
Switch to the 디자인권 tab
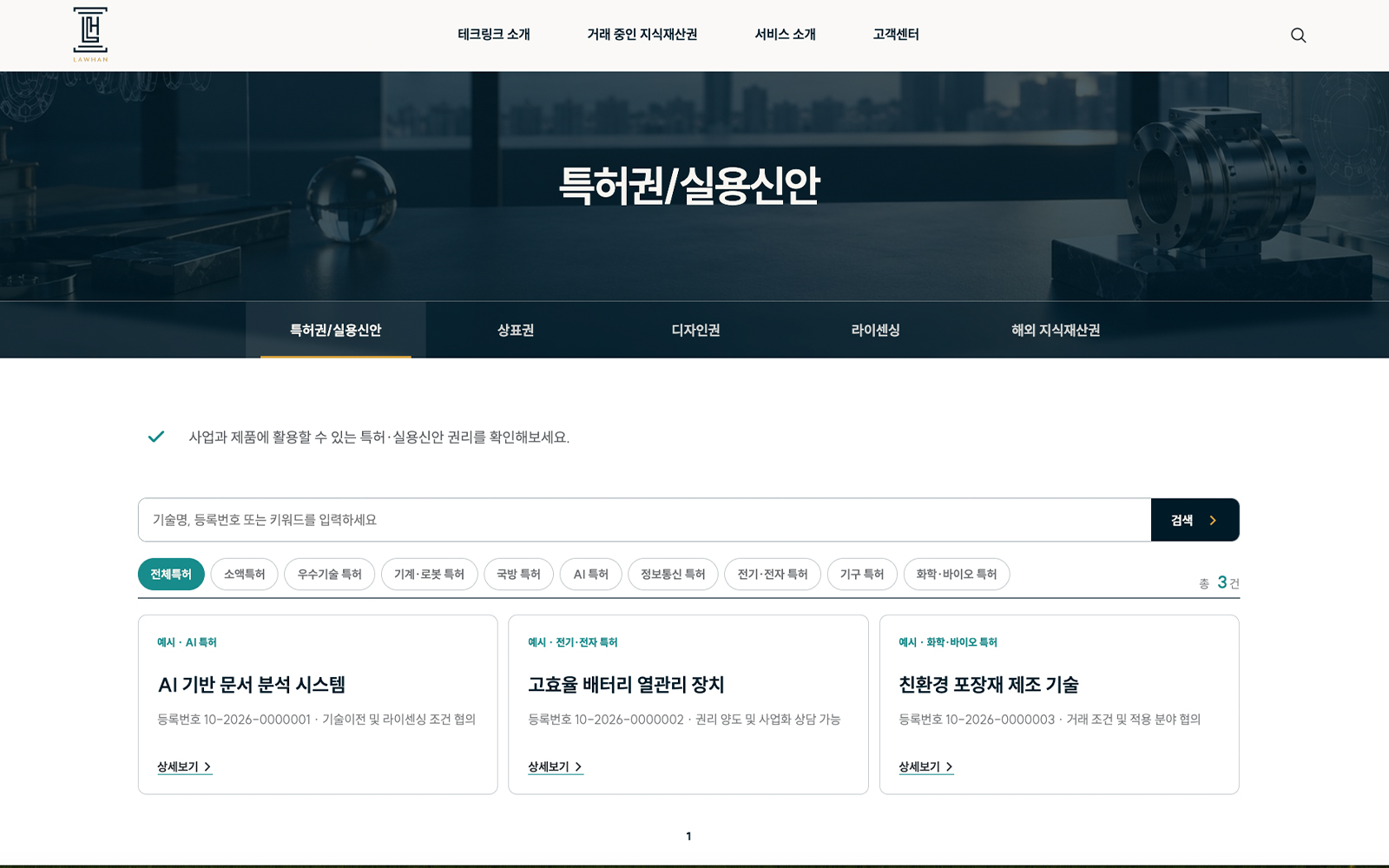coord(695,330)
